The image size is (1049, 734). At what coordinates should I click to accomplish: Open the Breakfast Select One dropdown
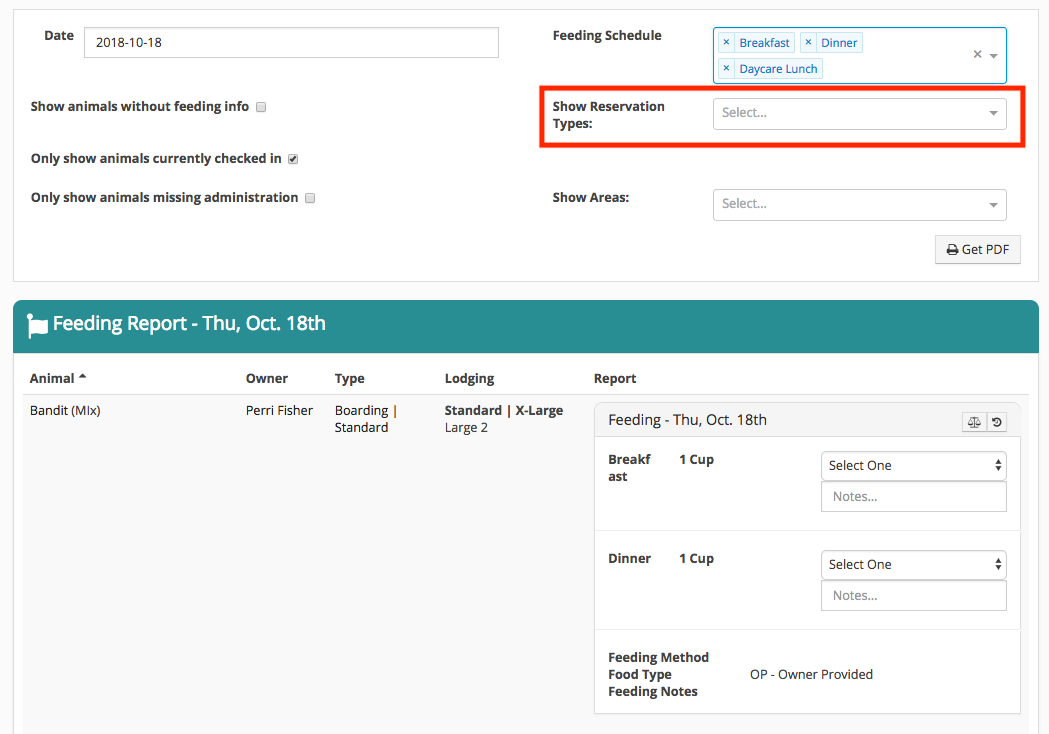pos(912,465)
